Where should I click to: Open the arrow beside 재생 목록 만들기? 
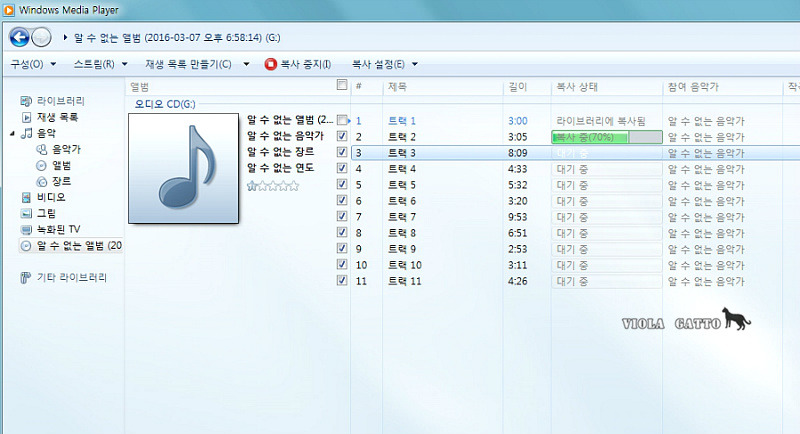pyautogui.click(x=246, y=64)
